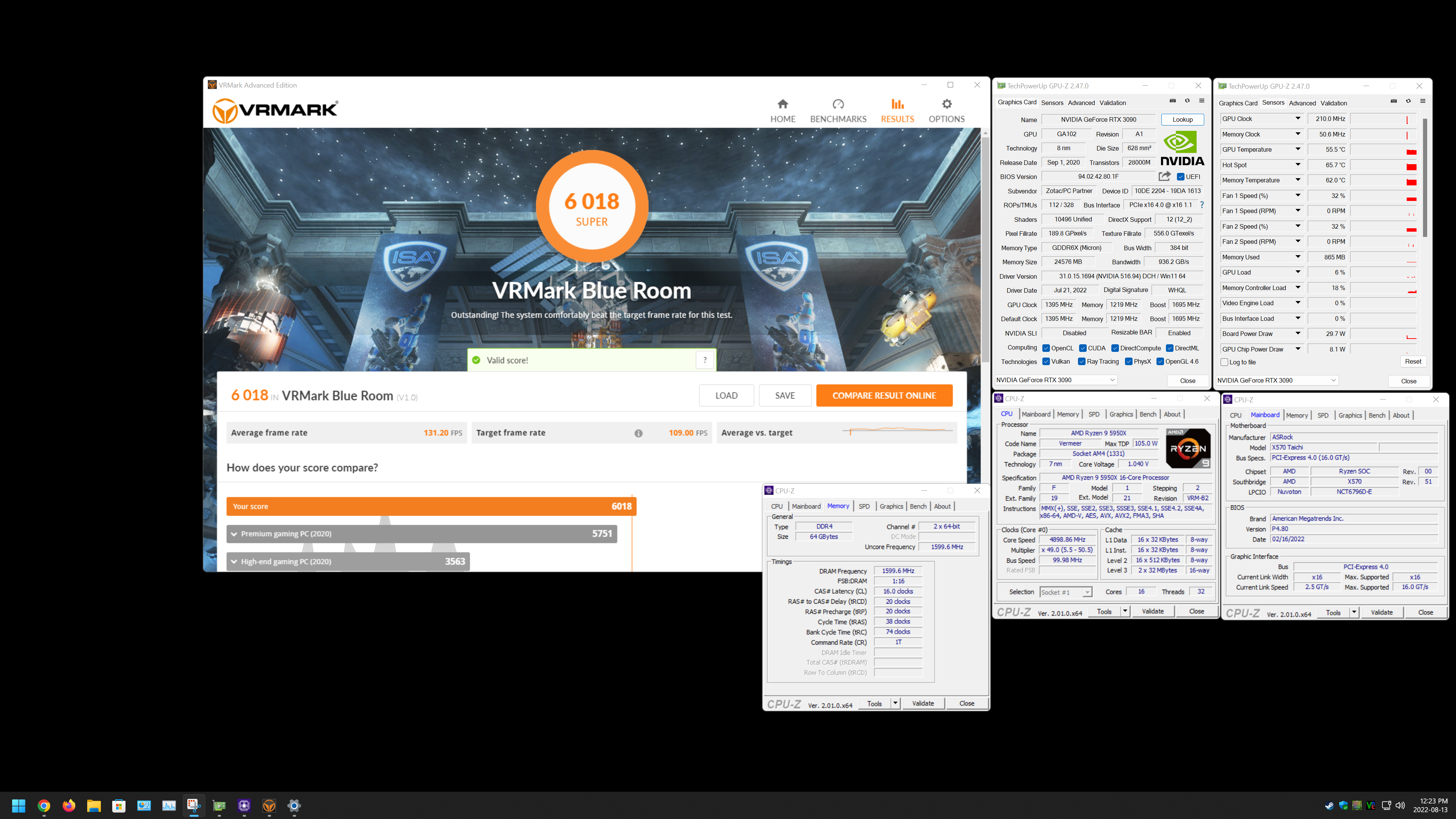
Task: Click the NVIDIA logo in GPU-Z
Action: pos(1183,149)
